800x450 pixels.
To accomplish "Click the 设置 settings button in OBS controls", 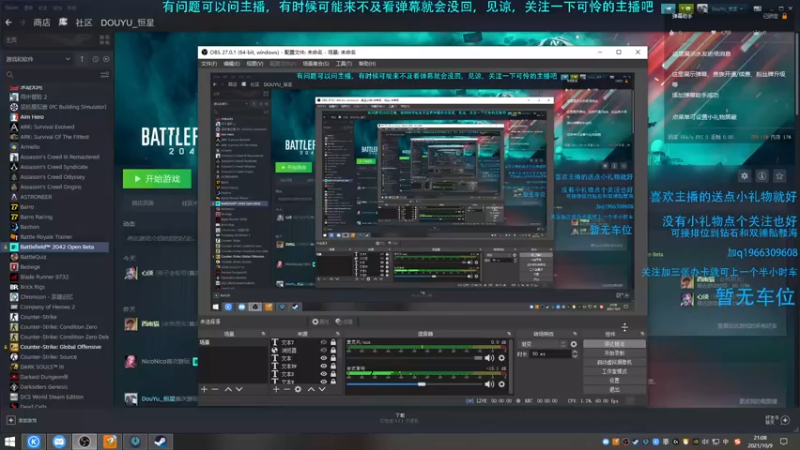I will (614, 381).
